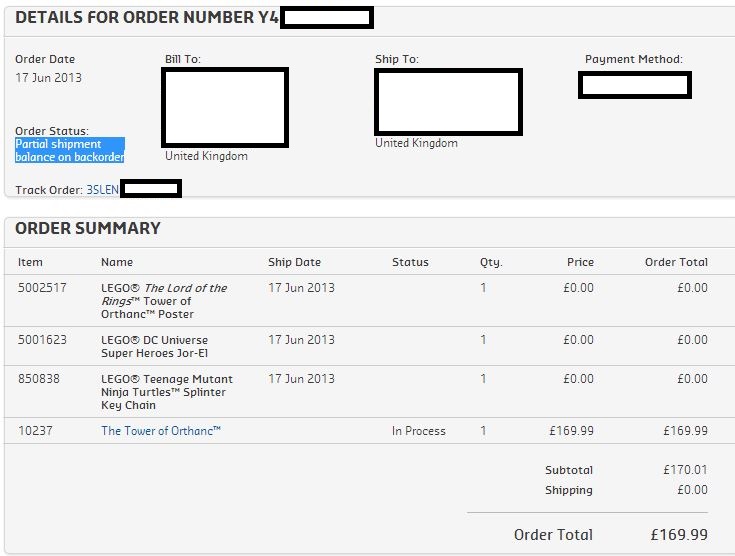Click the Price column header
This screenshot has width=735, height=556.
click(x=580, y=262)
